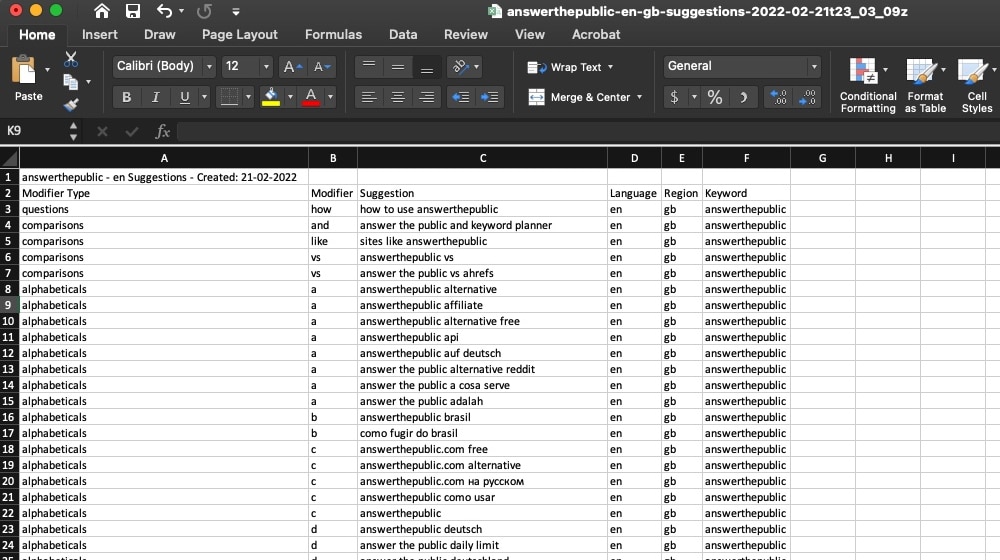Open the Customize Quick Access Toolbar arrow
Image resolution: width=1000 pixels, height=560 pixels.
(236, 11)
